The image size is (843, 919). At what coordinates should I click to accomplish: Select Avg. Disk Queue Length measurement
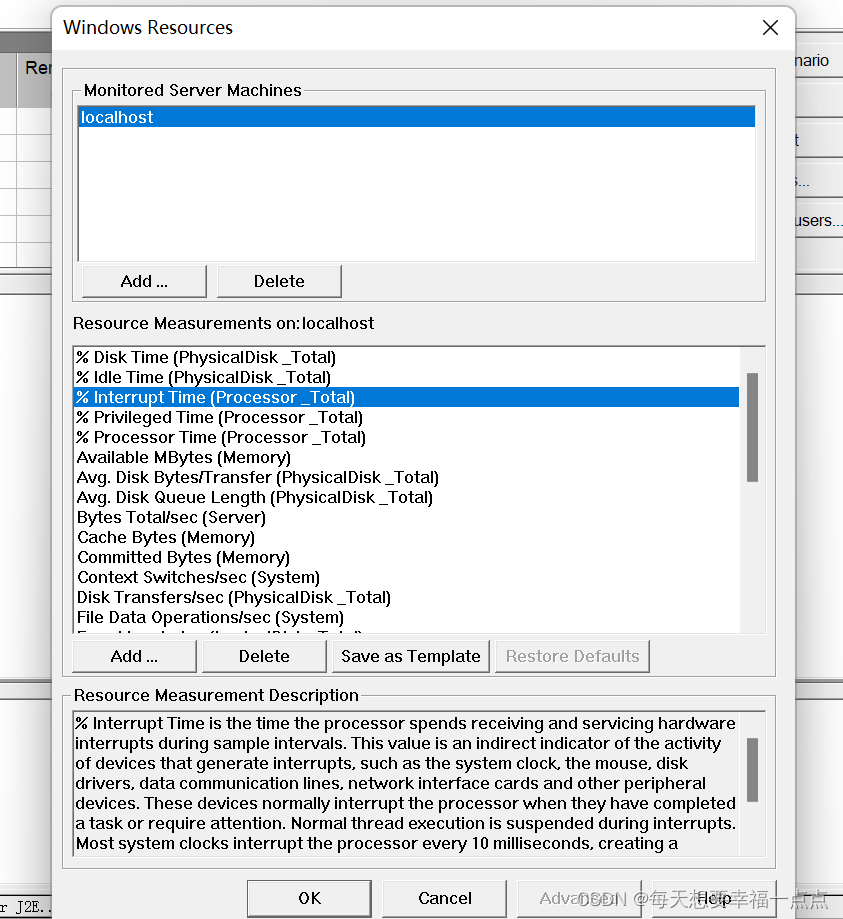click(x=407, y=497)
